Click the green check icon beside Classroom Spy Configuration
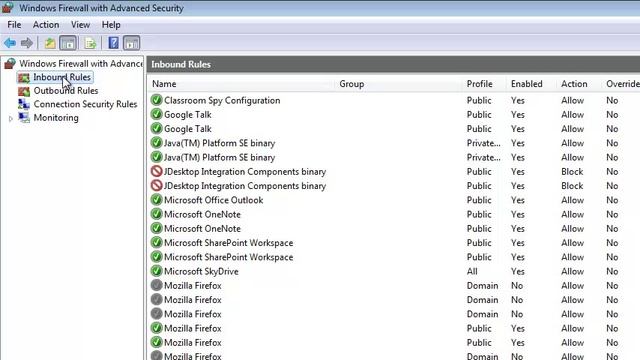The width and height of the screenshot is (640, 360). [156, 100]
